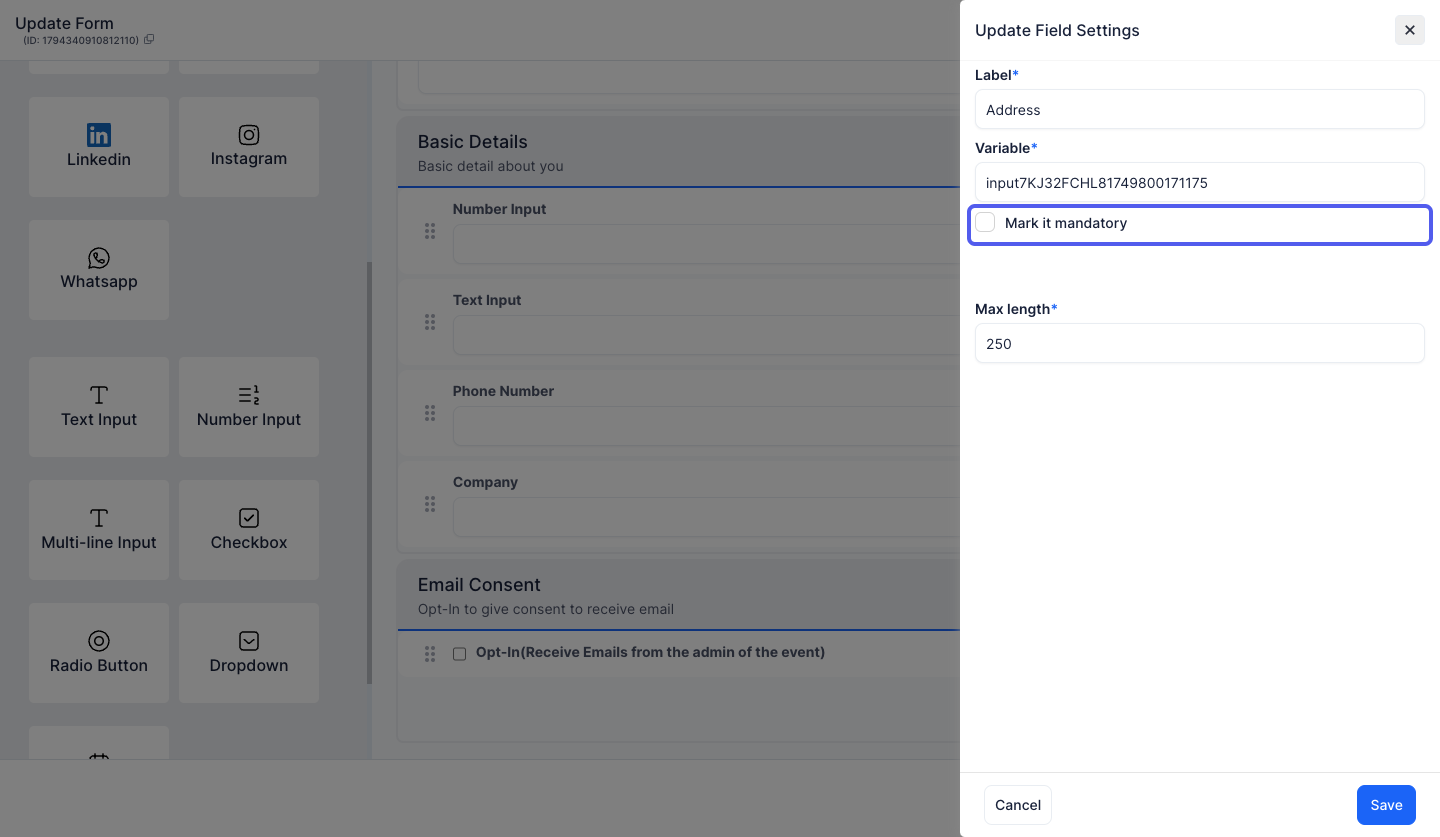Click the Checkbox field type icon
The image size is (1440, 837).
point(249,518)
